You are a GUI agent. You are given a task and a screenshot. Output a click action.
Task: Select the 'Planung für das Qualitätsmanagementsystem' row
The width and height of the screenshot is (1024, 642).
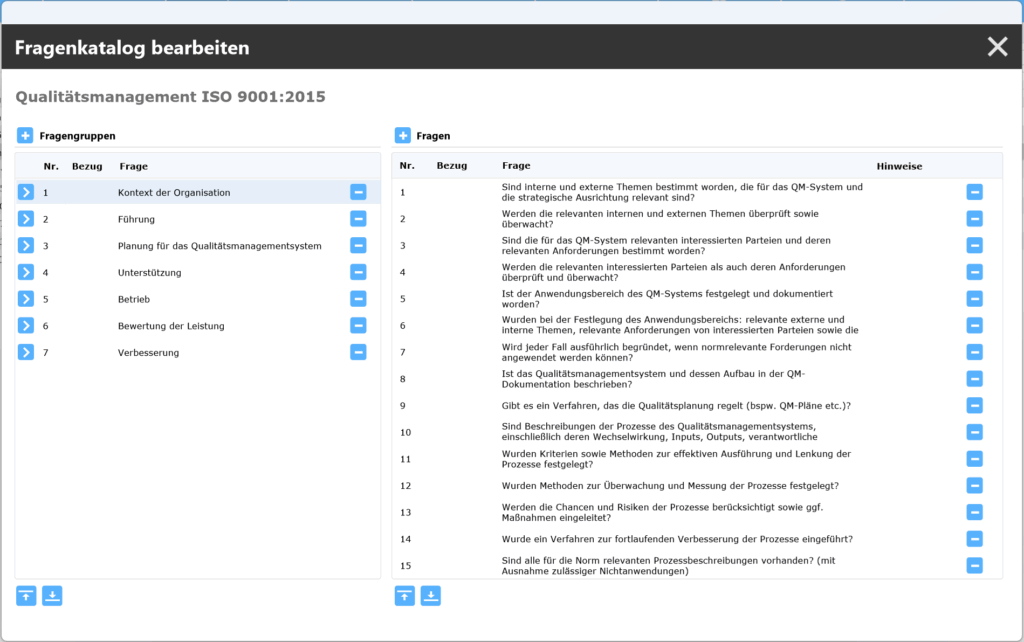tap(219, 246)
